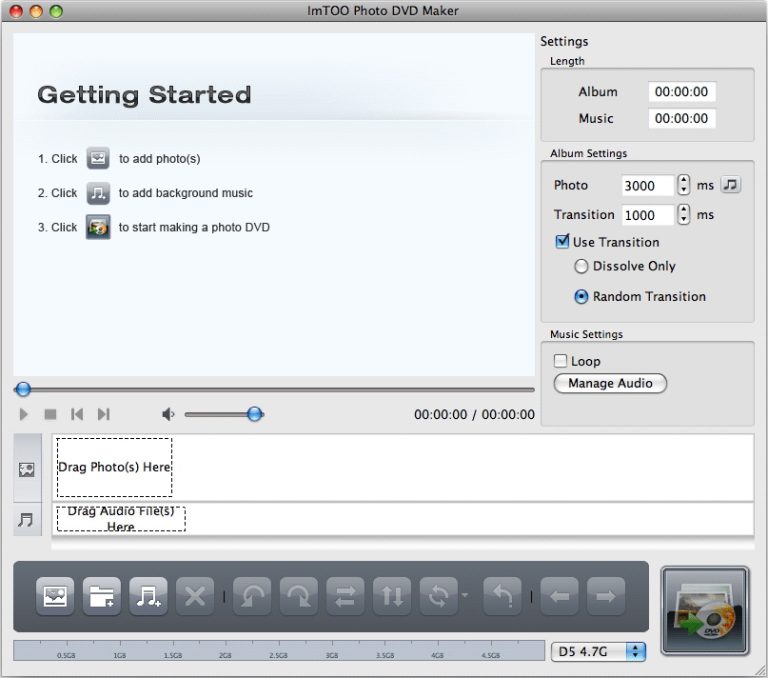Click the Manage Audio button
768x678 pixels.
(610, 384)
